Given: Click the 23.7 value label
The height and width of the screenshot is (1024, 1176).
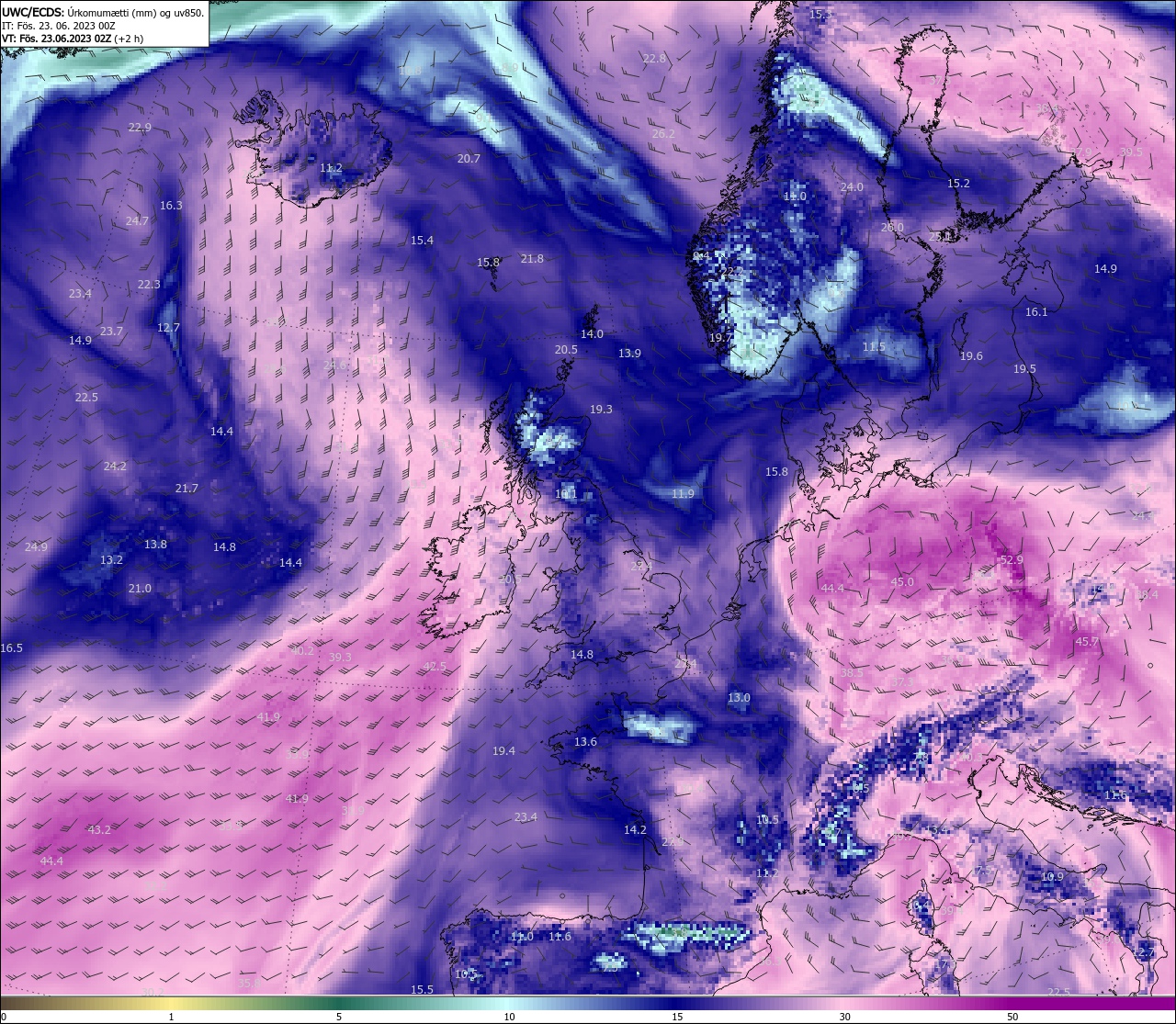Looking at the screenshot, I should (111, 332).
